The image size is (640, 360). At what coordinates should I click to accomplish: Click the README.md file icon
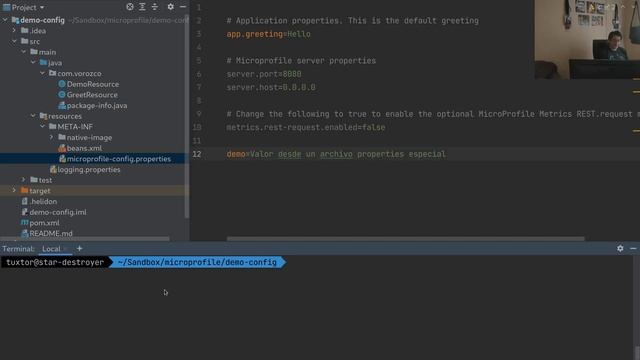24,233
